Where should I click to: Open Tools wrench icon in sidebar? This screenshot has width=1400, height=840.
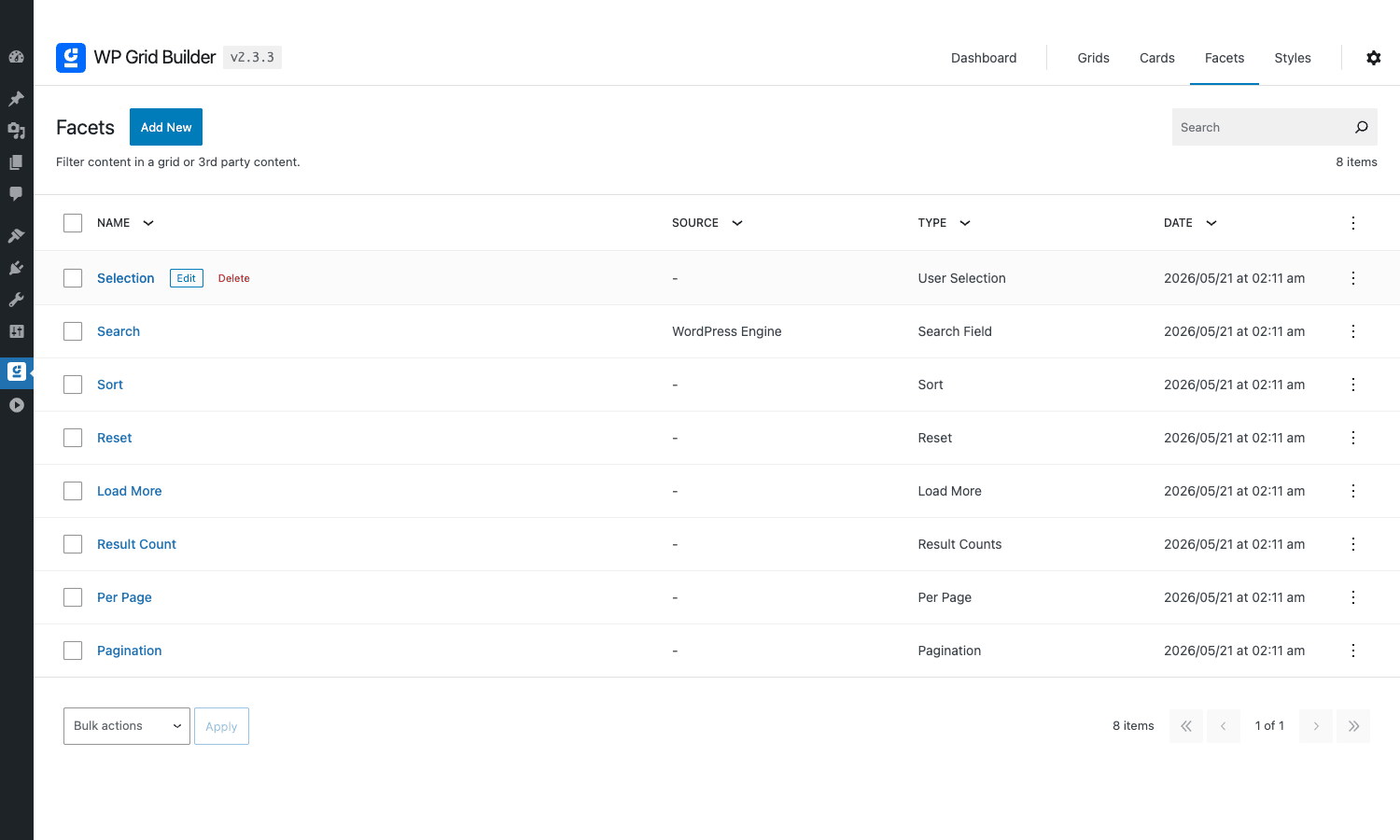(x=16, y=300)
